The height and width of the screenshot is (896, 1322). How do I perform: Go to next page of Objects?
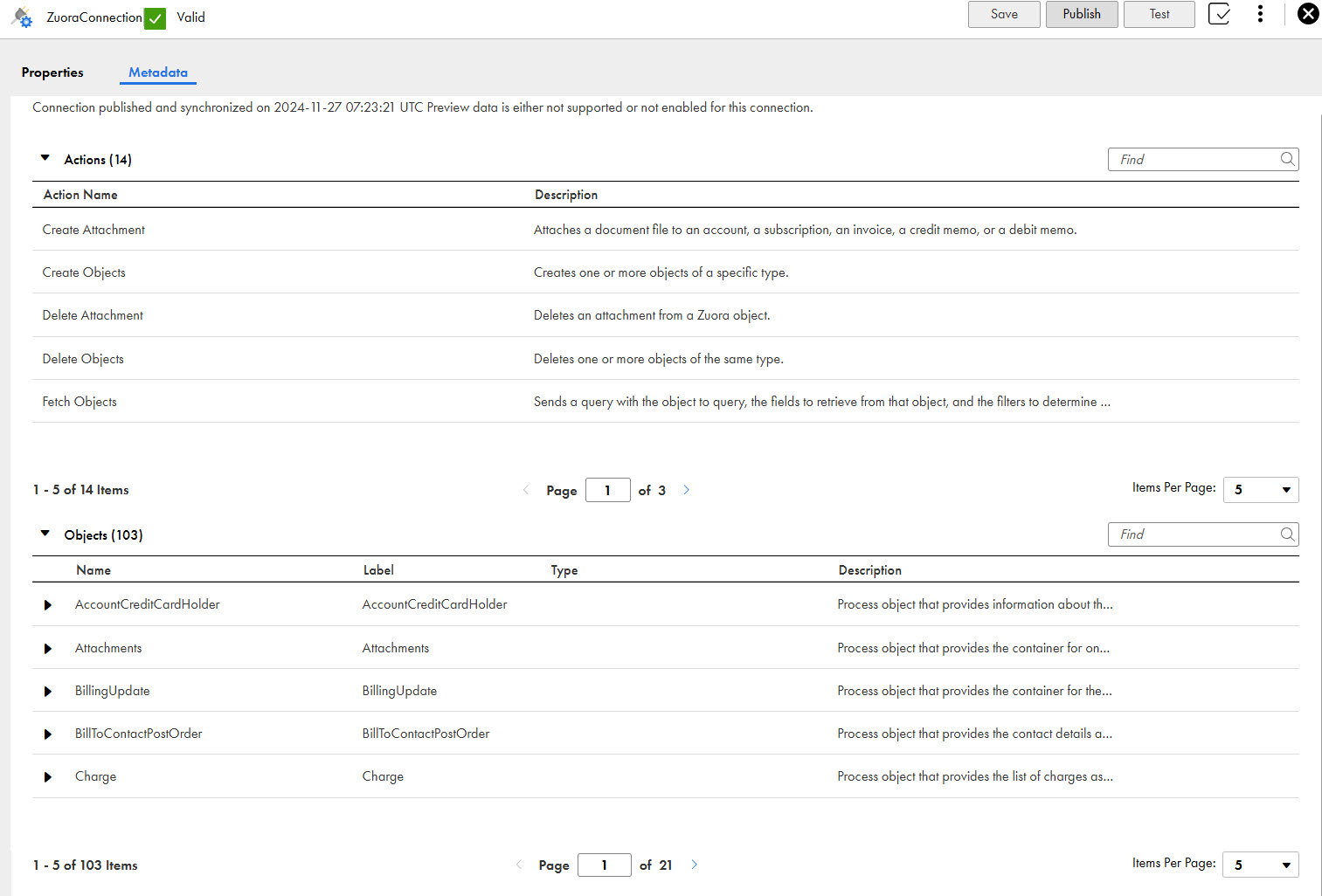[694, 865]
